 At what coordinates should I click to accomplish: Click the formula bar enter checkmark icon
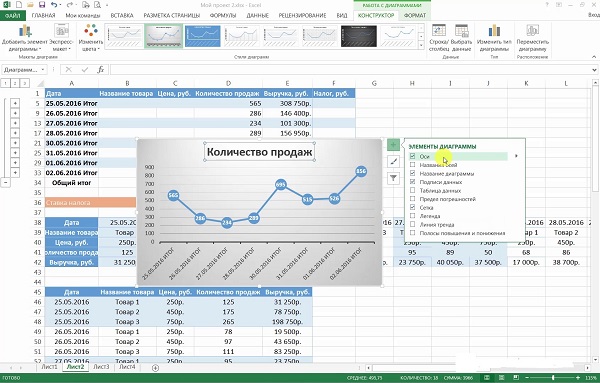pyautogui.click(x=85, y=70)
